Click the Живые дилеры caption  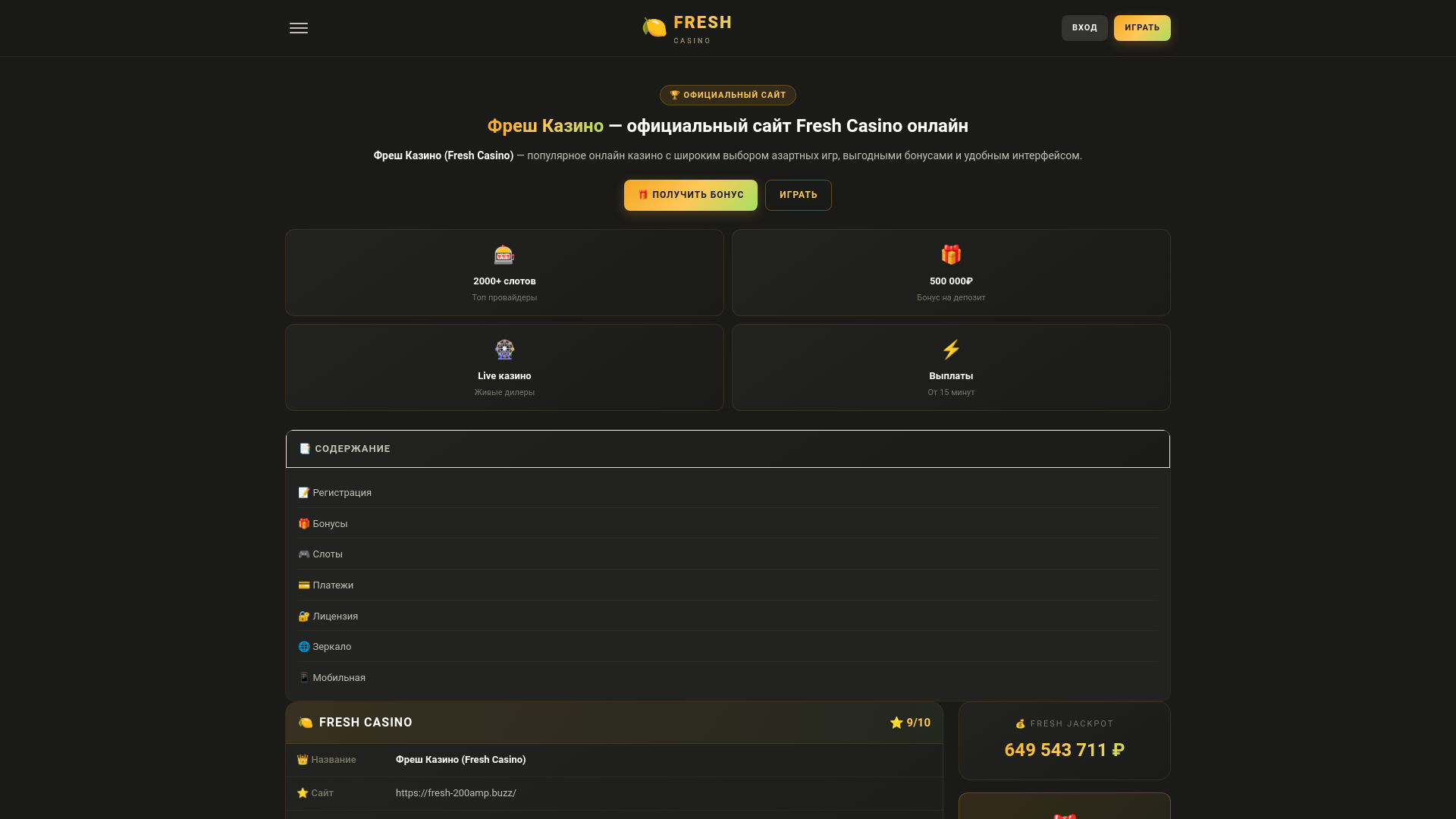(x=504, y=393)
